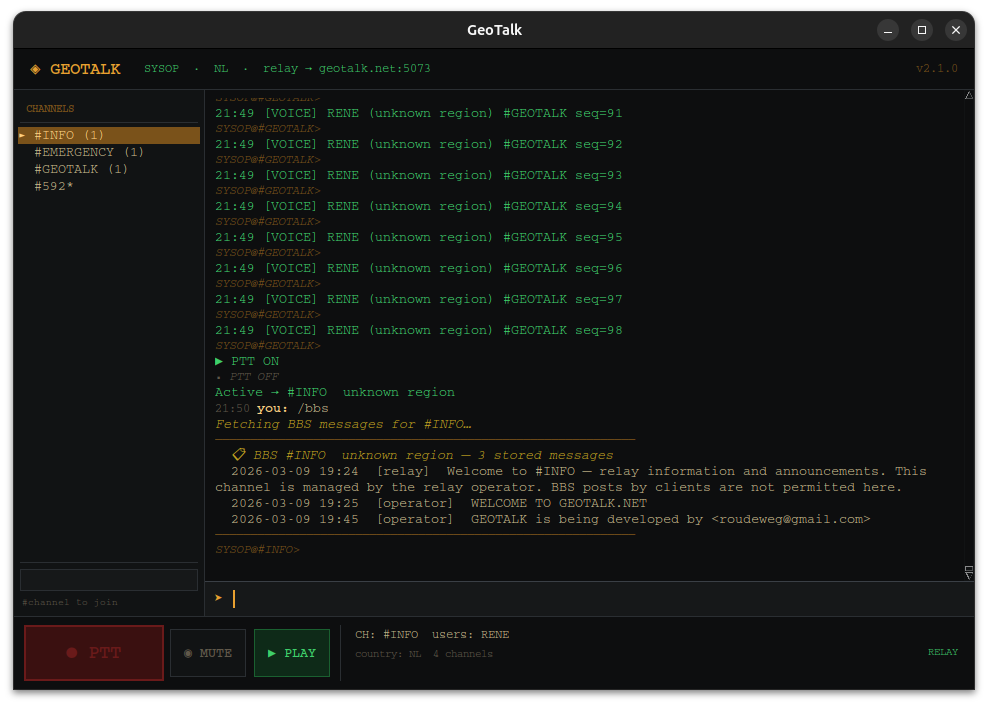Viewport: 988px width, 706px height.
Task: Maximize the GeoTalk window
Action: 922,30
